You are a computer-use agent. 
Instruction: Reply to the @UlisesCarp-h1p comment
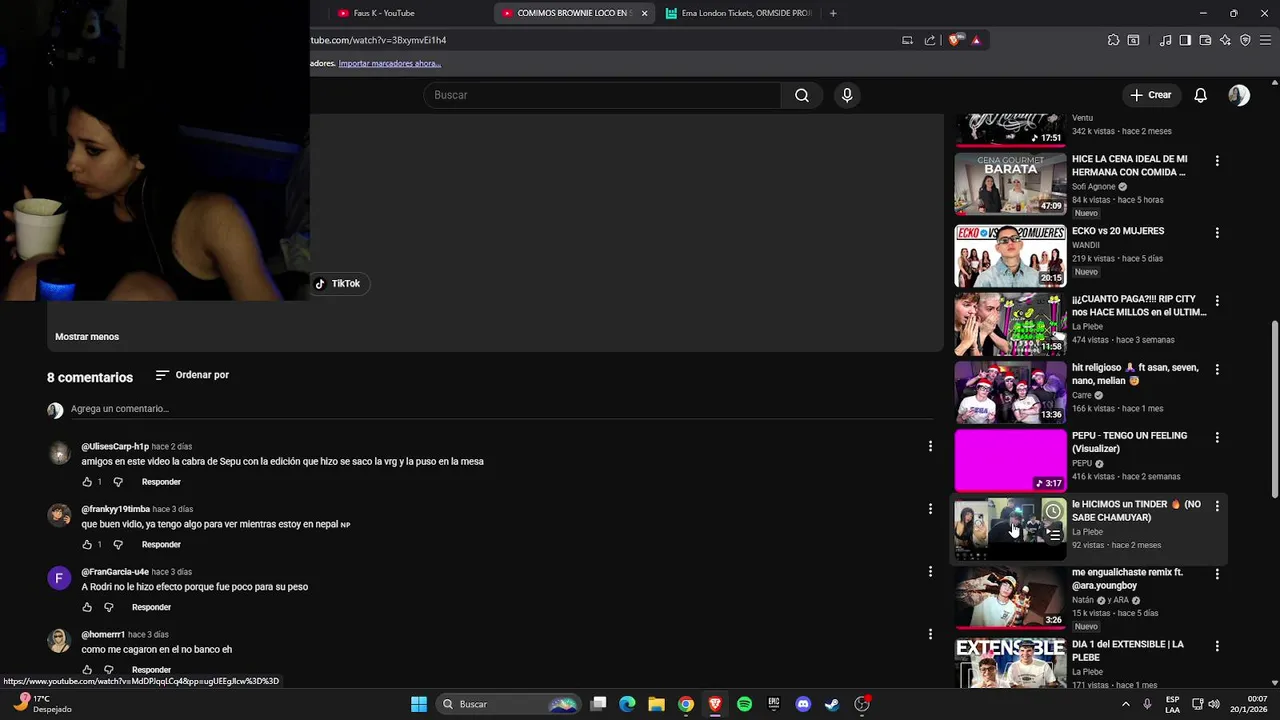click(161, 482)
